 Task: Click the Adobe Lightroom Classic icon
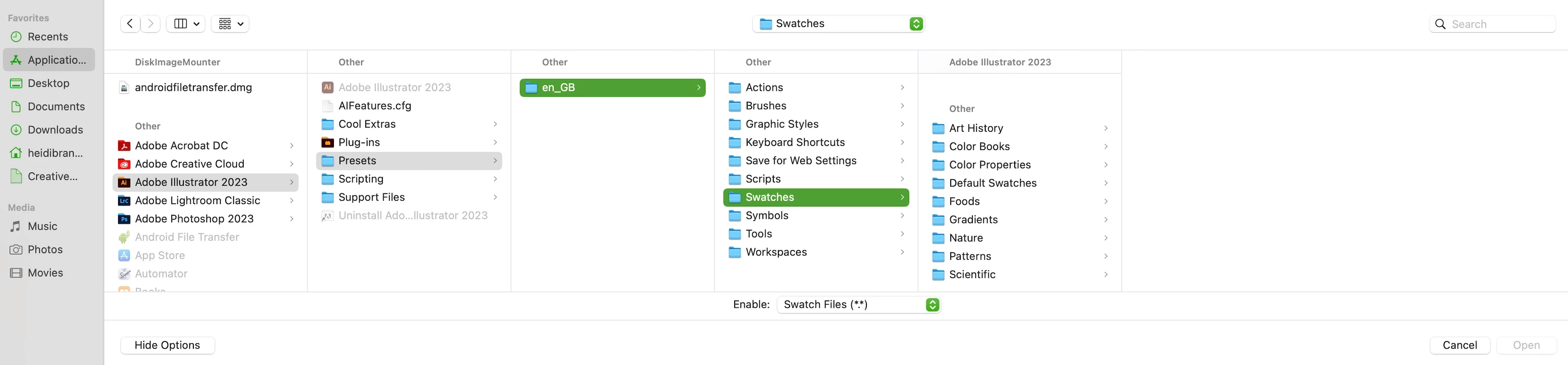coord(124,200)
